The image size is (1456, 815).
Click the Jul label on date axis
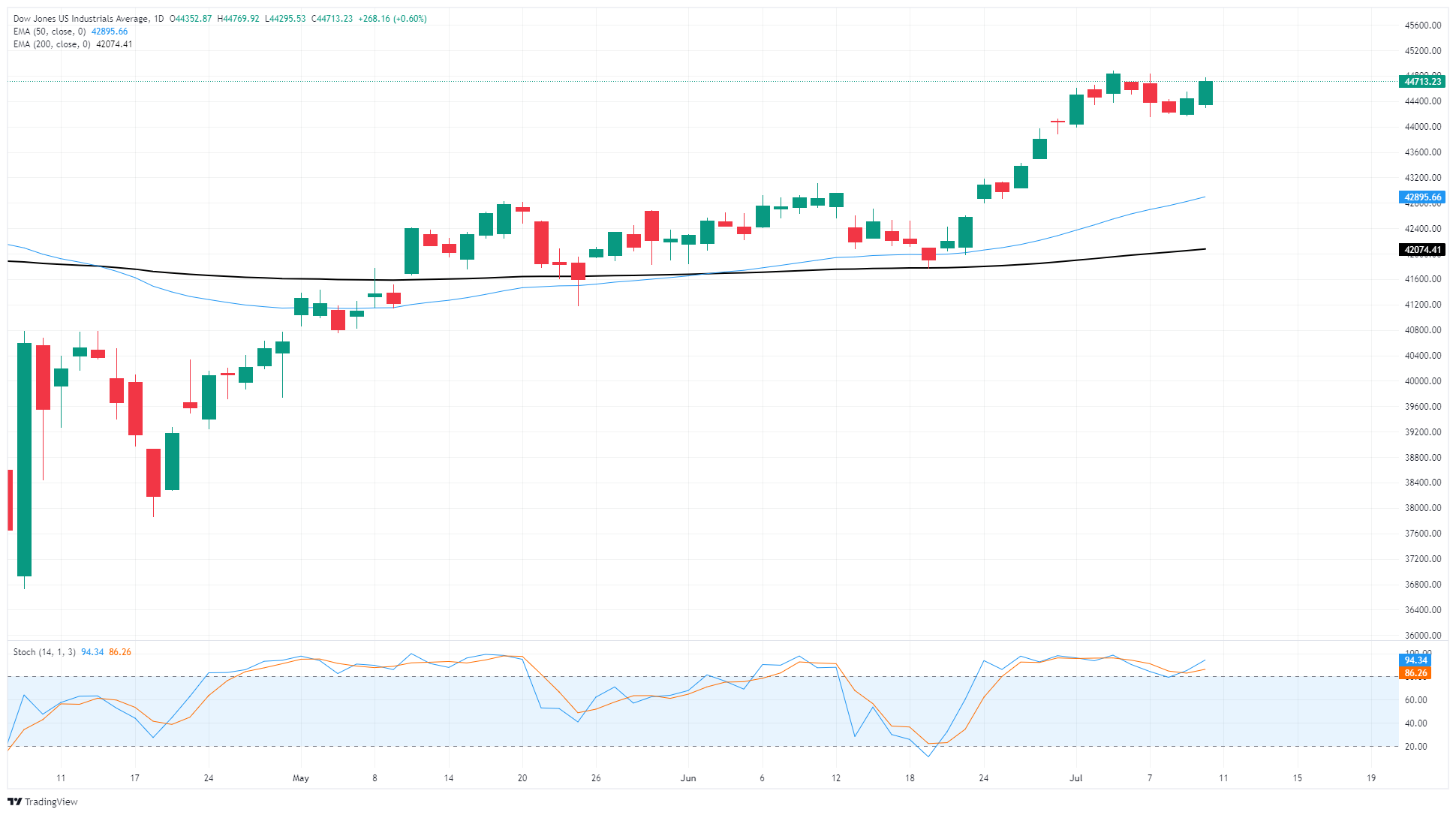pyautogui.click(x=1075, y=778)
